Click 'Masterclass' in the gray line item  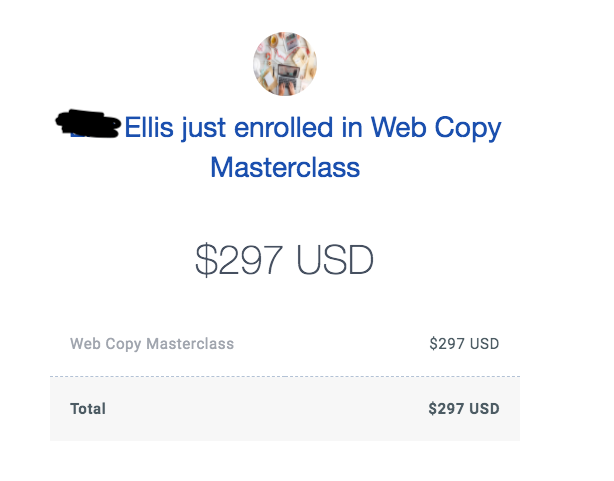[190, 344]
